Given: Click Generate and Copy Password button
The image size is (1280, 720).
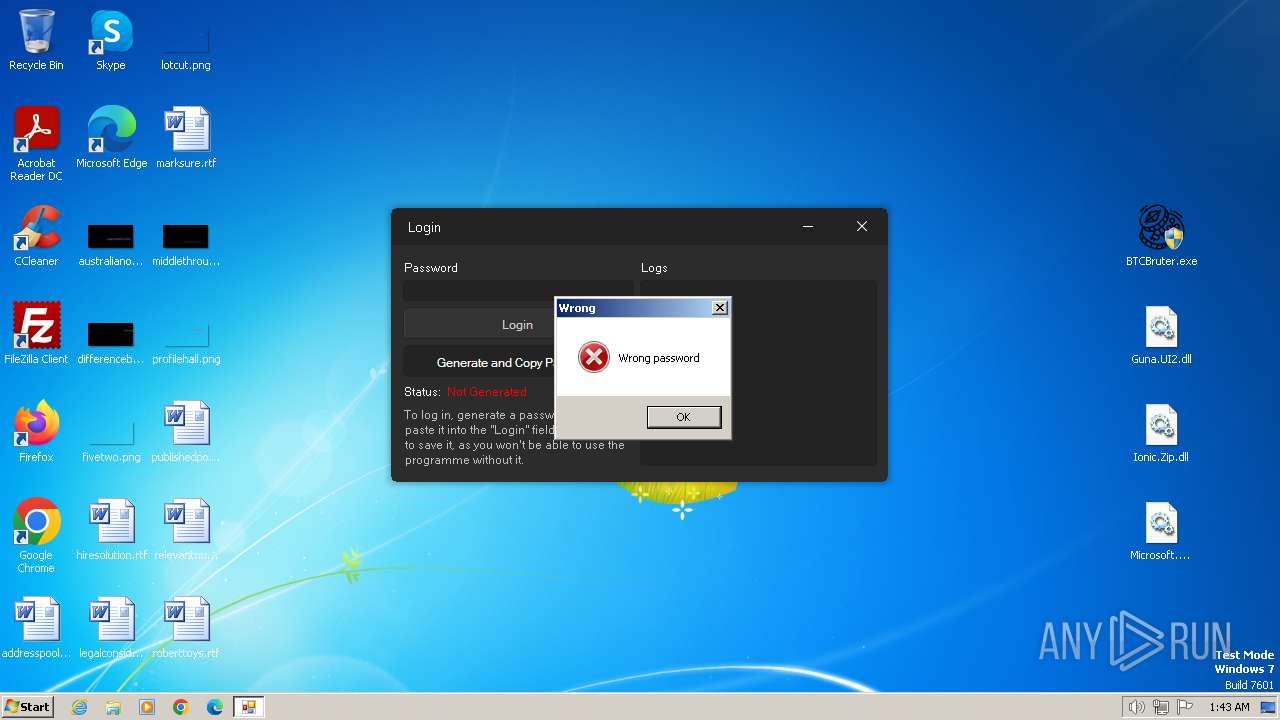Looking at the screenshot, I should [479, 362].
